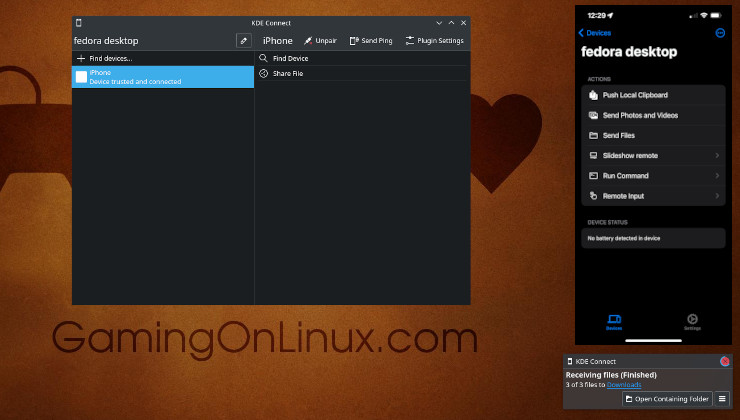Click the phone icon in notification header
Viewport: 740px width, 420px height.
[570, 361]
